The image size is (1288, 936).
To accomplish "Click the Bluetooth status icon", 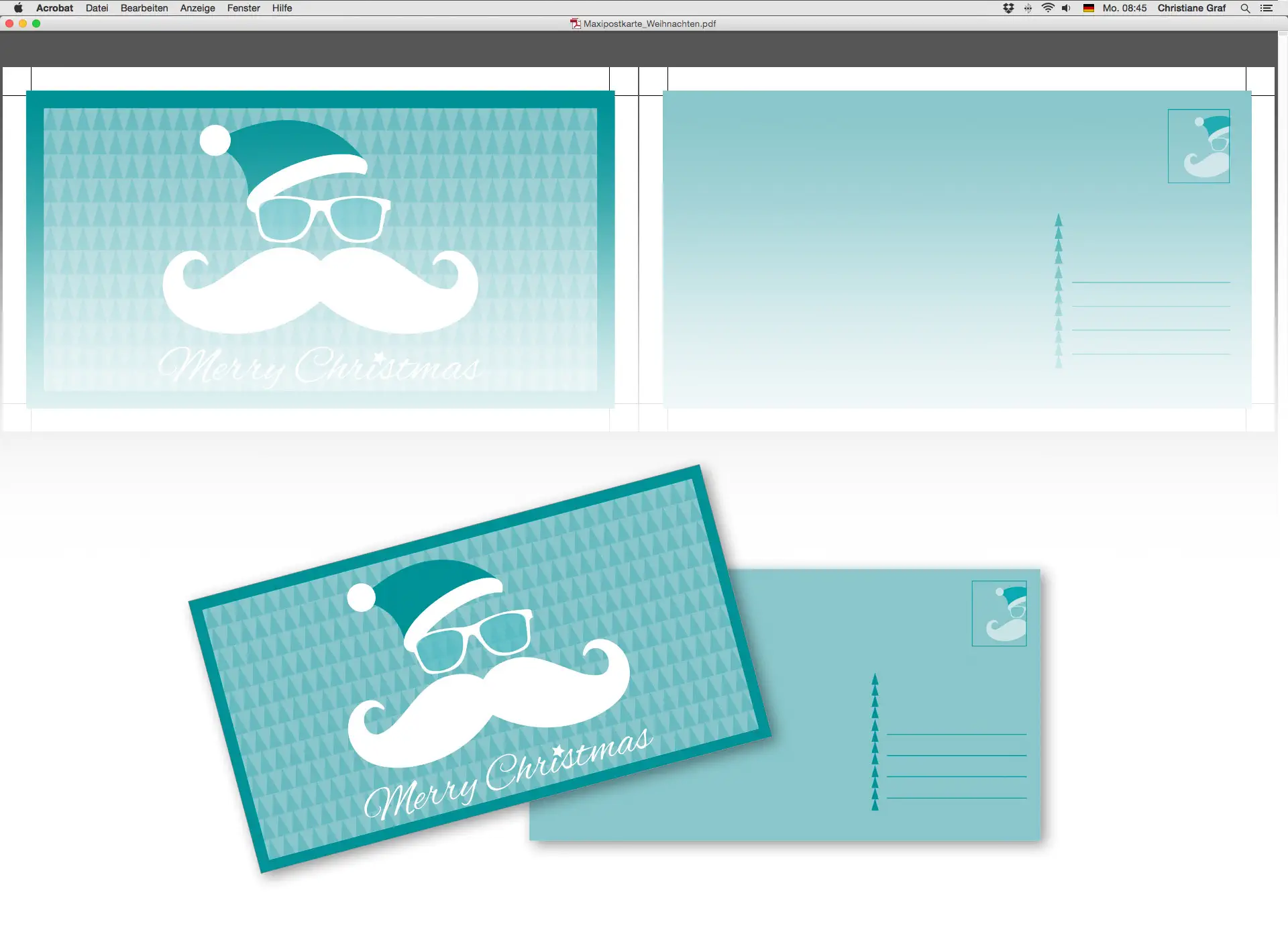I will tap(1028, 8).
